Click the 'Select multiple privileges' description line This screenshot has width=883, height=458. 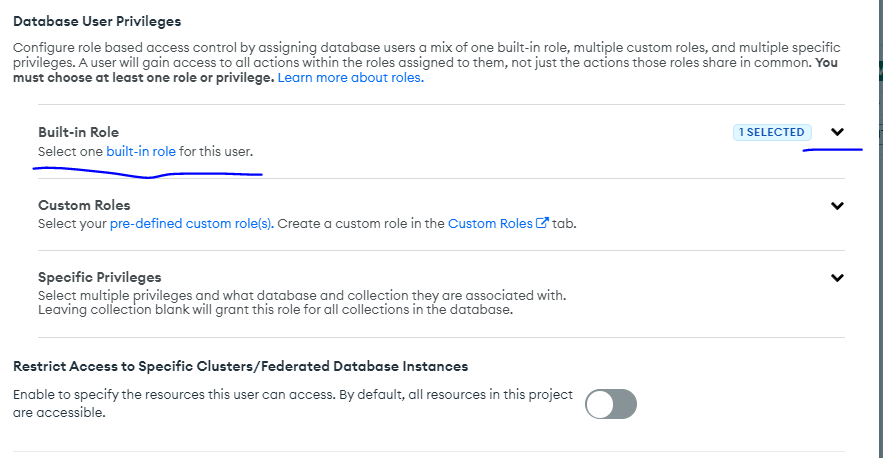point(300,296)
